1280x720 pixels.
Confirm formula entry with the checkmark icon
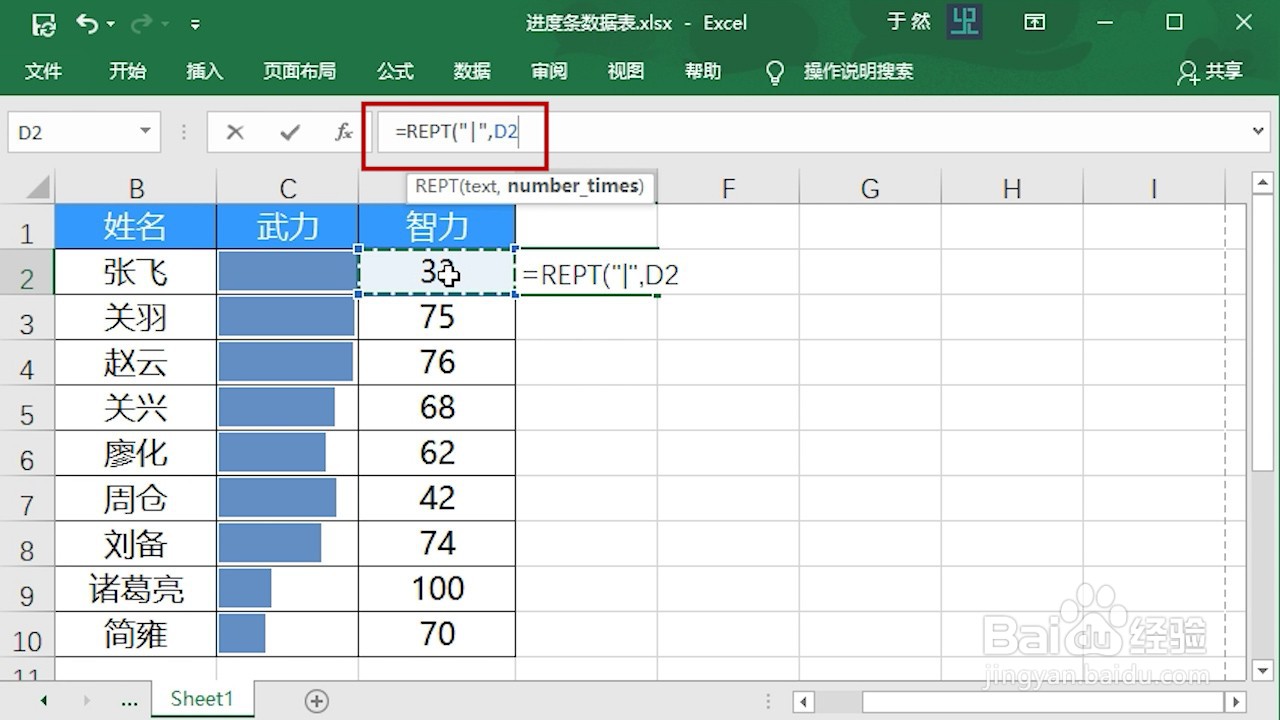[289, 131]
